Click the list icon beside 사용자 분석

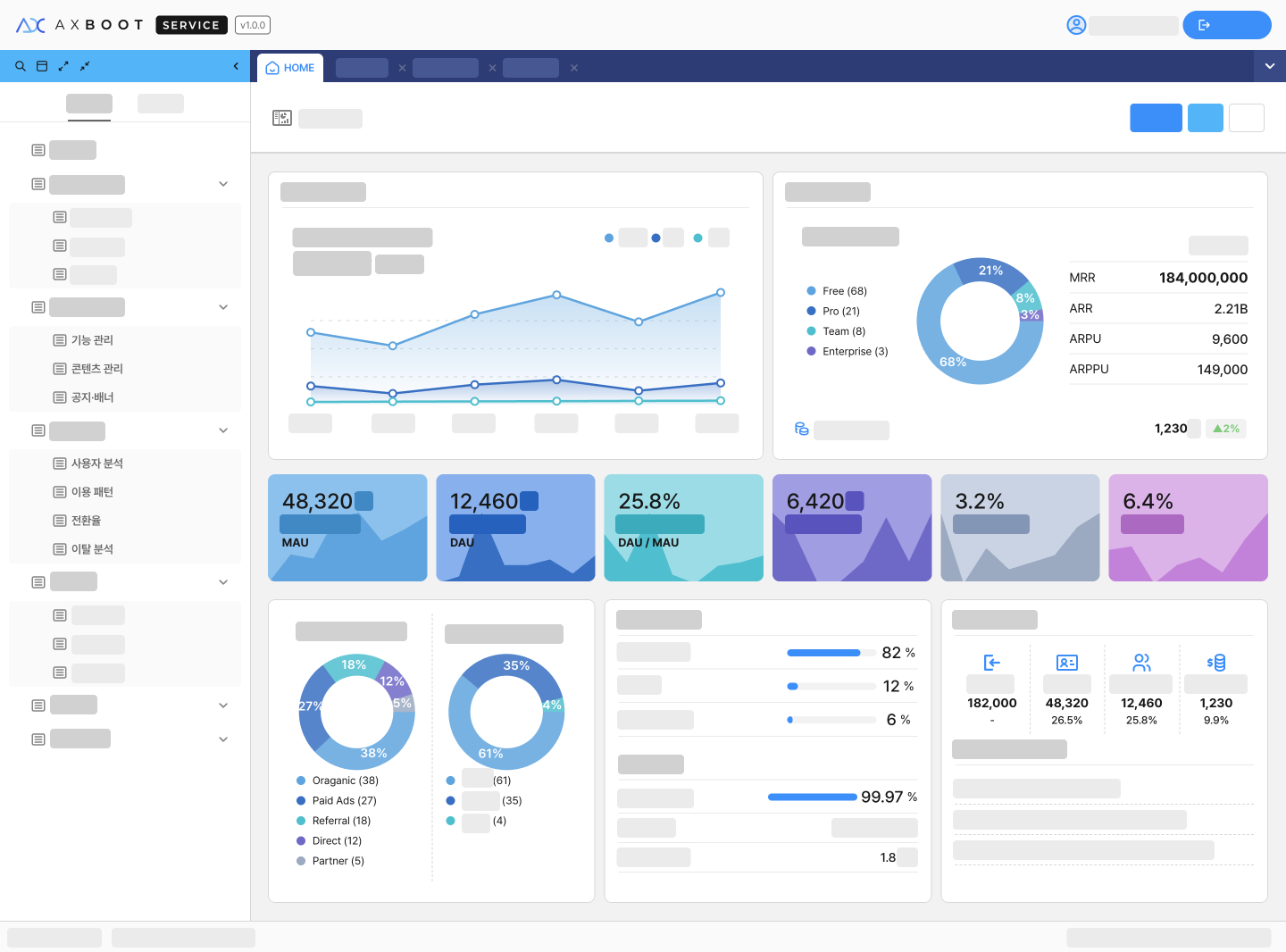tap(60, 463)
